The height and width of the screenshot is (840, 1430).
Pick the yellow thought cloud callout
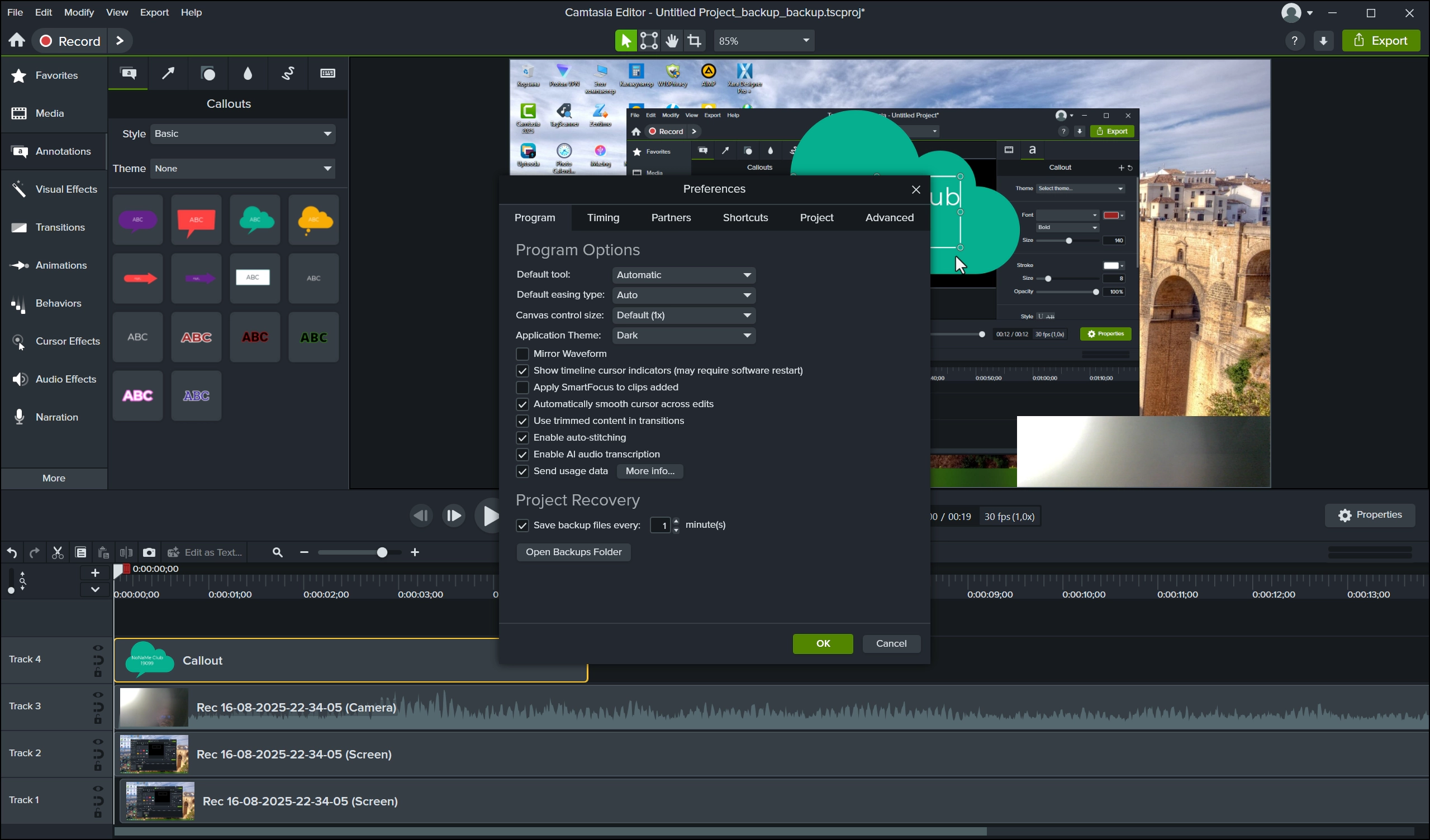click(x=314, y=220)
